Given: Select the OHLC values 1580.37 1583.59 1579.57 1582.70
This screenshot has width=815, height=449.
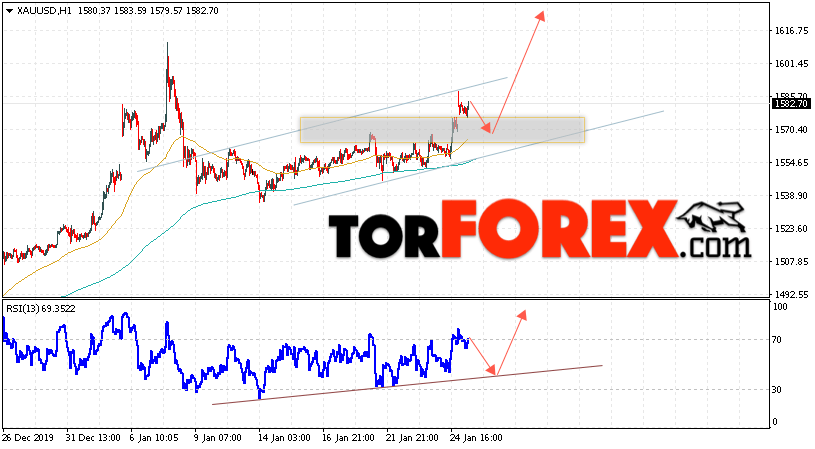Looking at the screenshot, I should click(x=148, y=11).
